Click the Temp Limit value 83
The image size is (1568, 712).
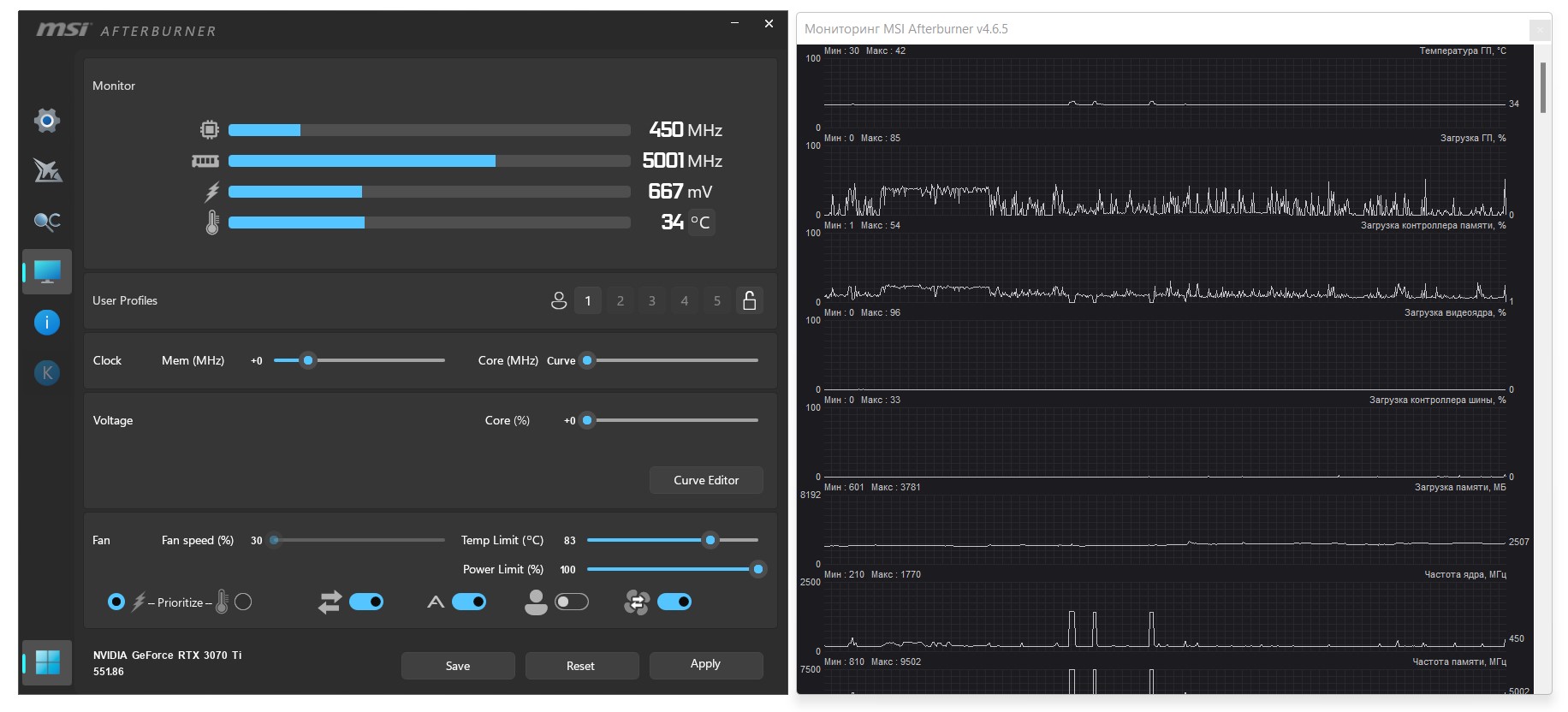point(570,541)
